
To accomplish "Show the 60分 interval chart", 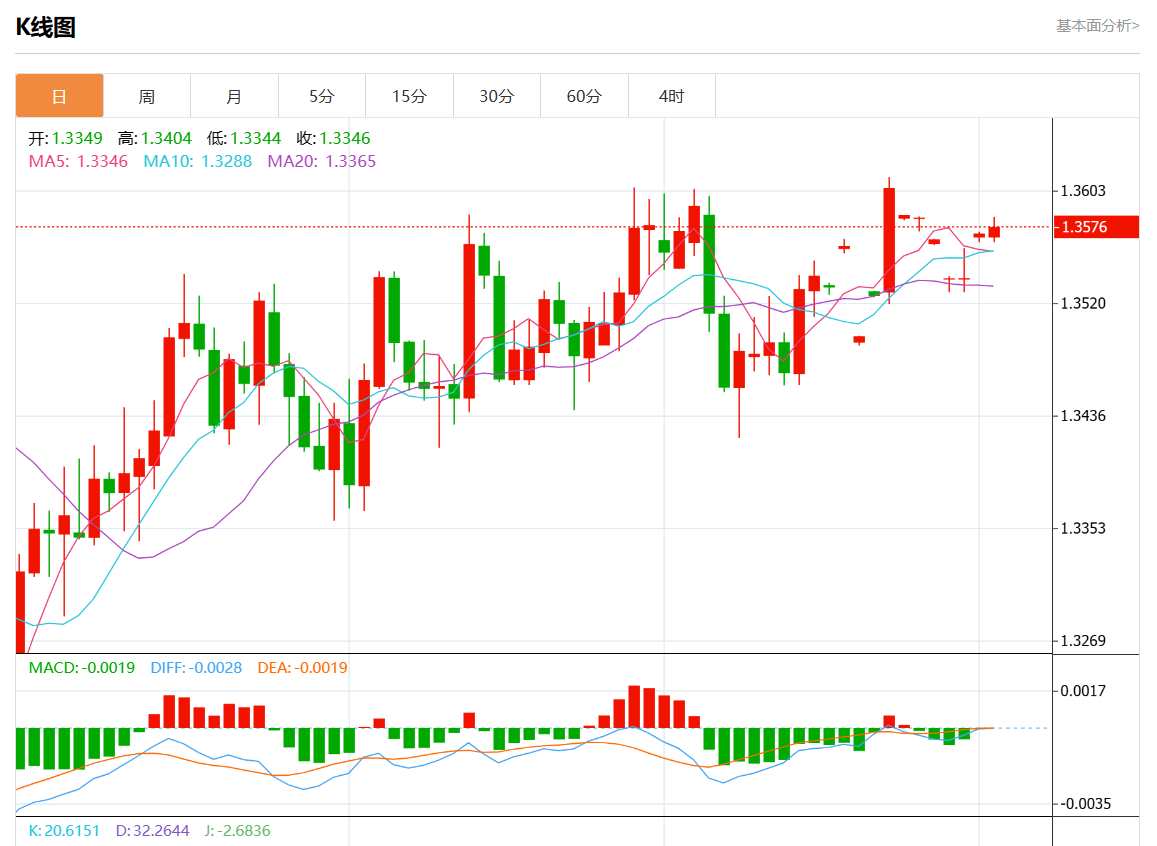I will click(x=584, y=96).
